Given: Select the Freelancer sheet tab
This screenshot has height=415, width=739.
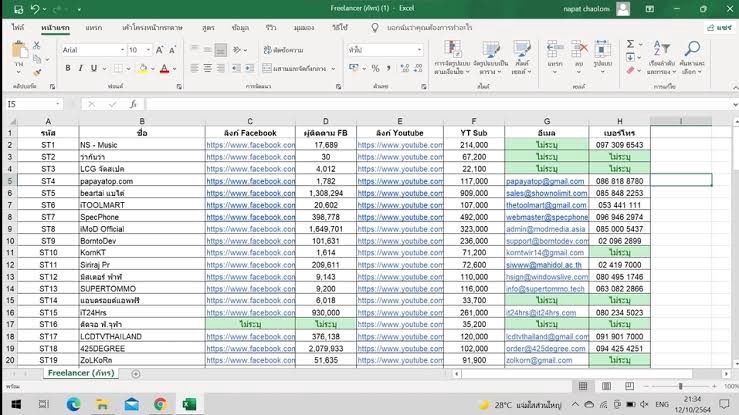Looking at the screenshot, I should [x=81, y=373].
